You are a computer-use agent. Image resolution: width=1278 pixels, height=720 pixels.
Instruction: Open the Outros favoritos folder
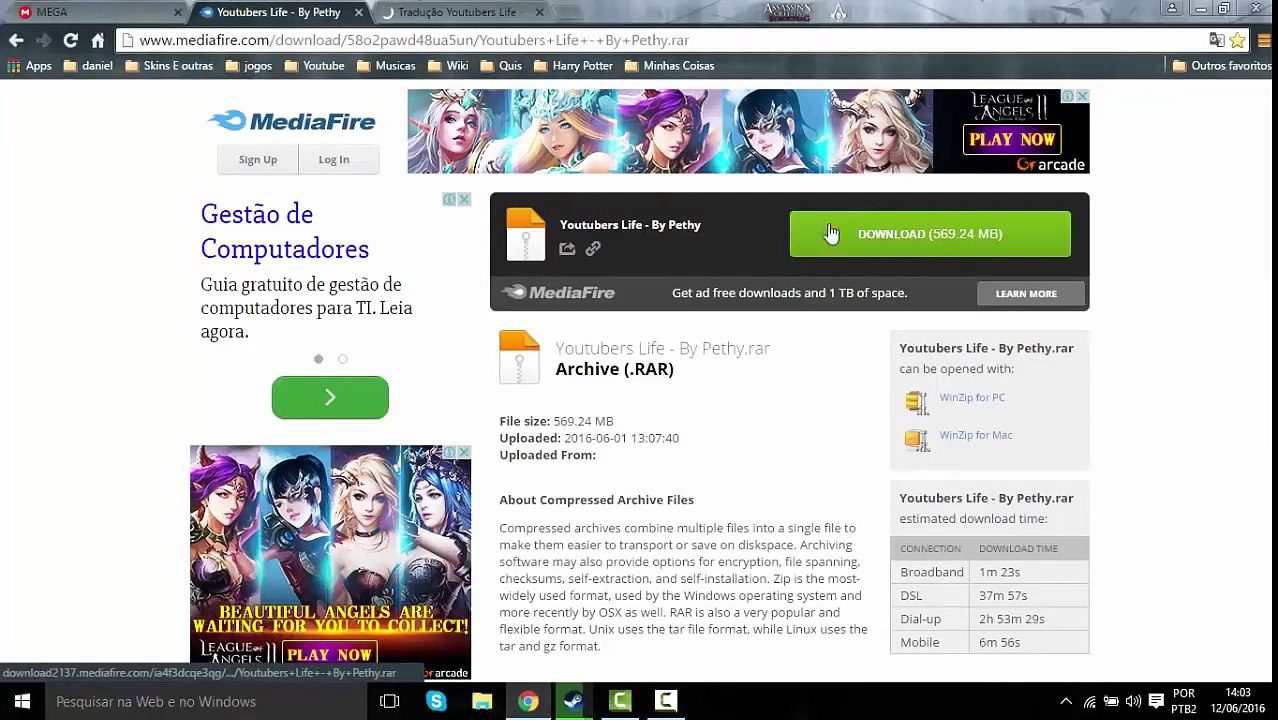pyautogui.click(x=1222, y=66)
